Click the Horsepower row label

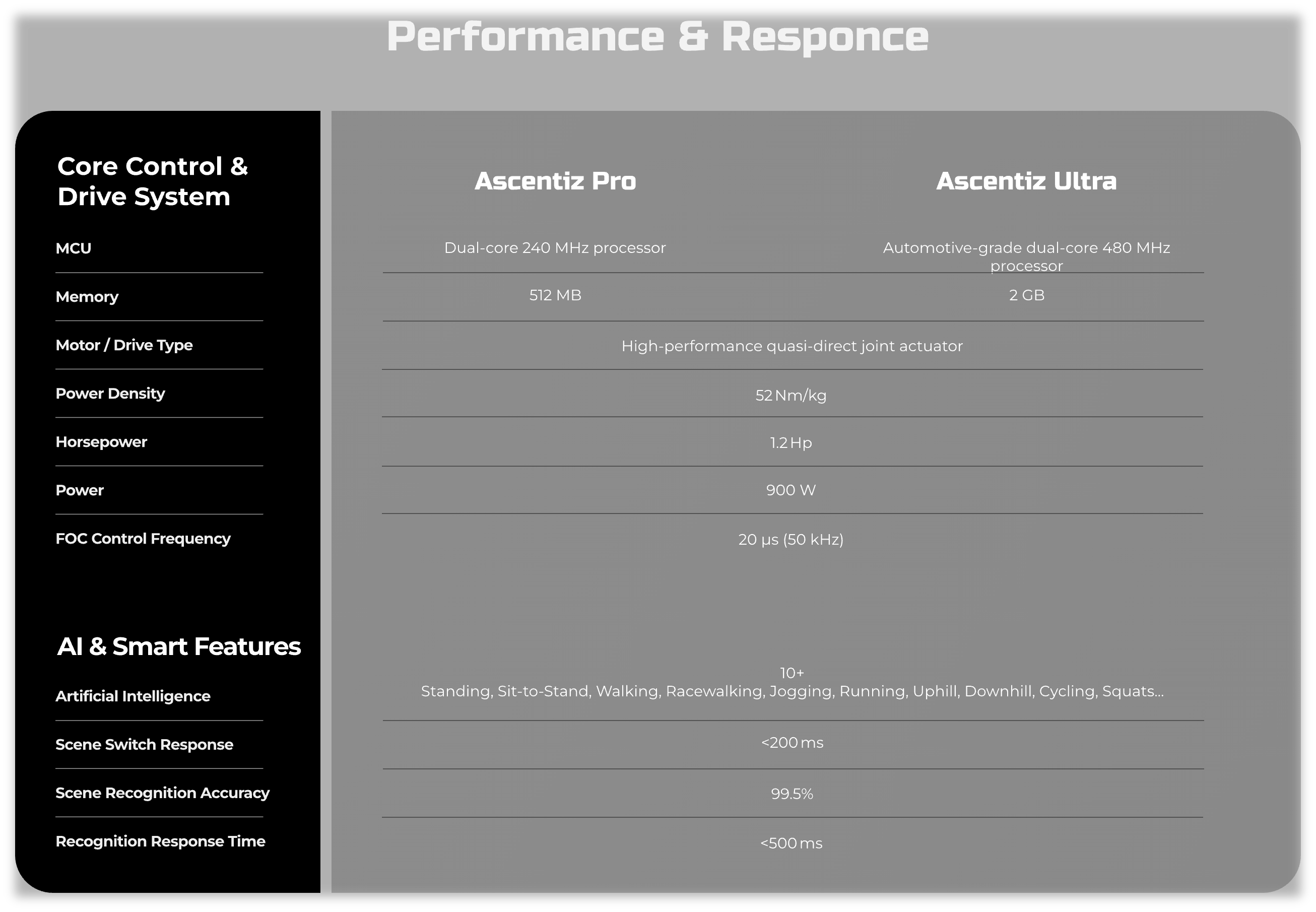(x=101, y=442)
